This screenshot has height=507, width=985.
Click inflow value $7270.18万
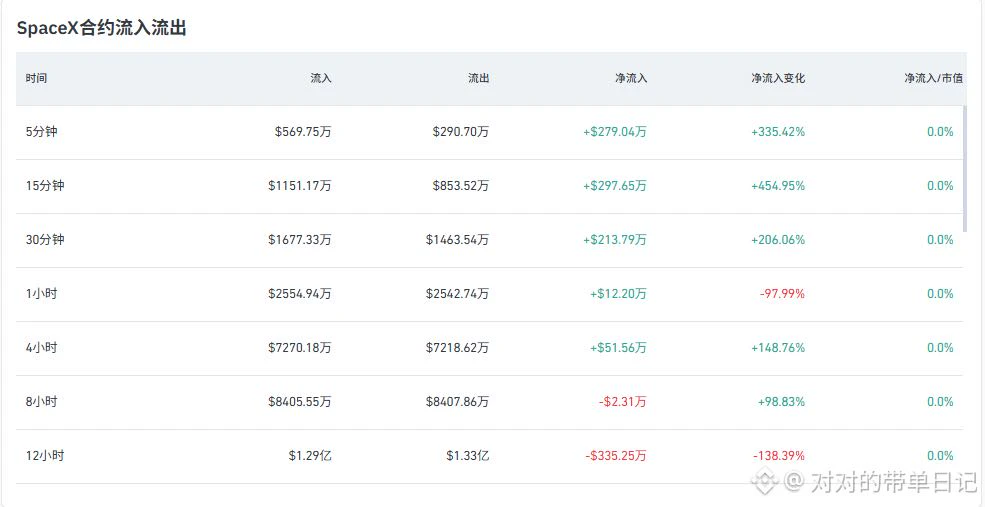point(300,348)
